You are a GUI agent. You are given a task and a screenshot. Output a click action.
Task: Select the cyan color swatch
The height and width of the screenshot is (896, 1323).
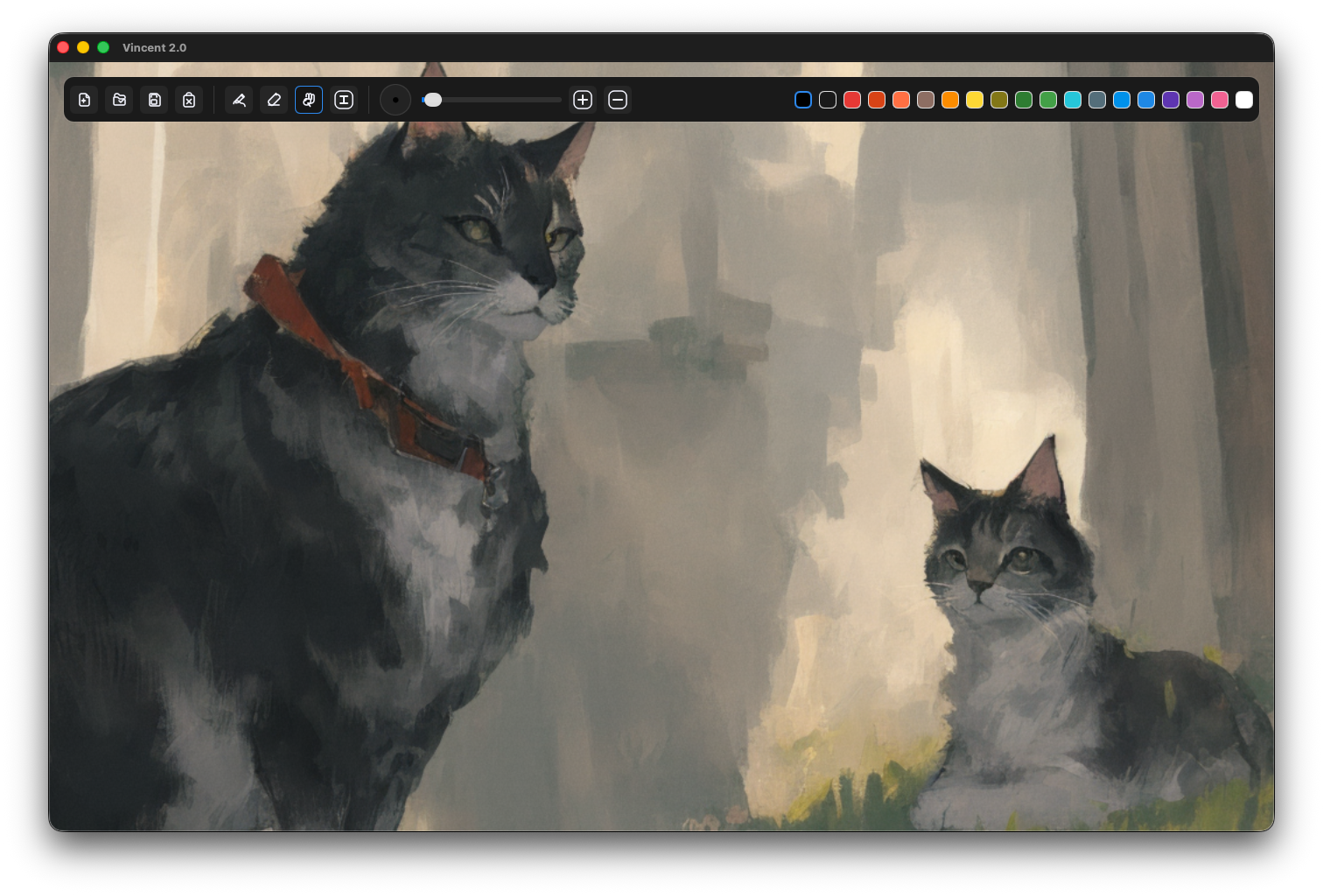coord(1072,100)
